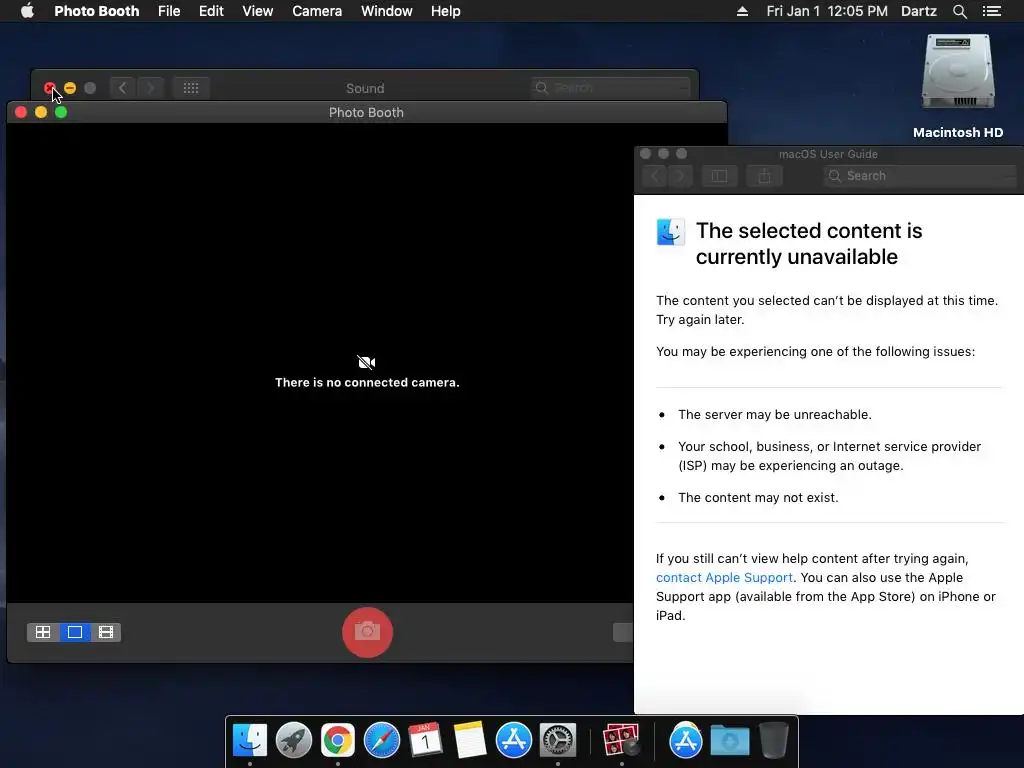Open Spotlight search icon

(x=959, y=11)
